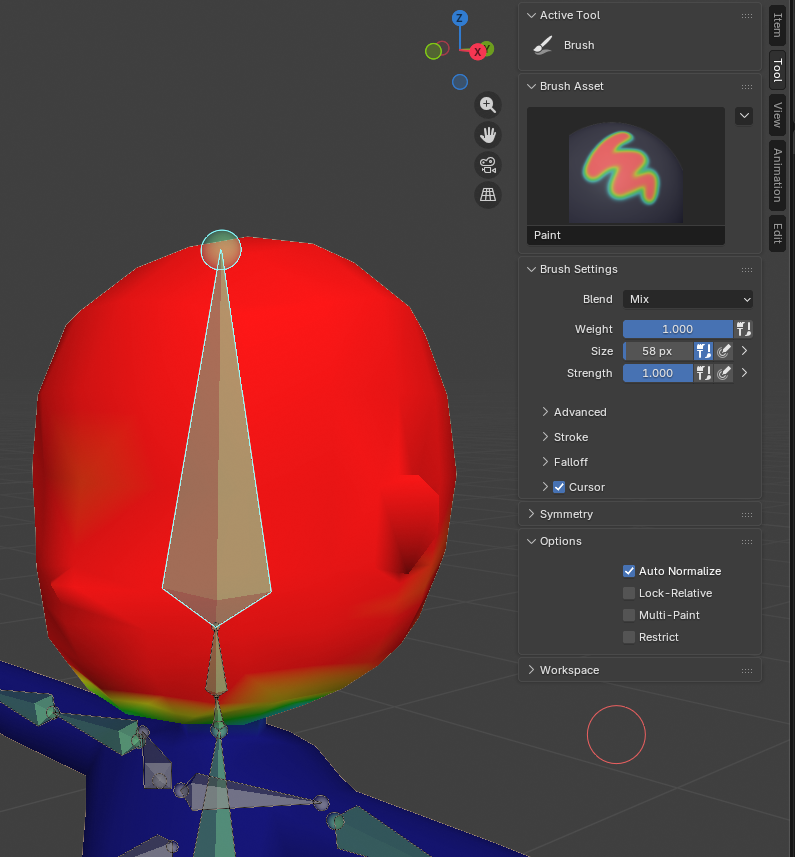The width and height of the screenshot is (795, 857).
Task: Expand the Symmetry panel
Action: (x=566, y=514)
